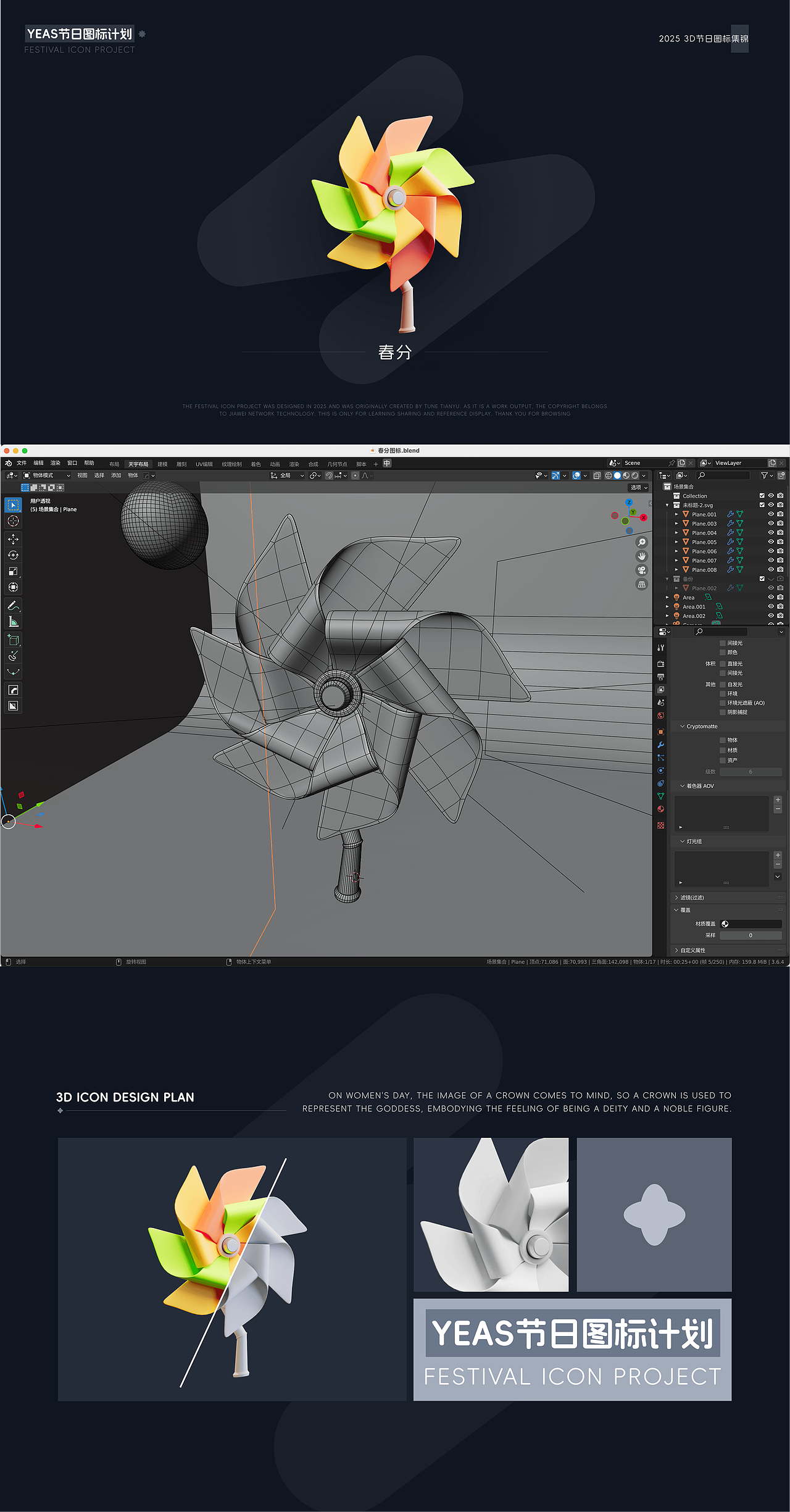
Task: Choose the Move tool in the viewport toolbar
Action: 13,539
